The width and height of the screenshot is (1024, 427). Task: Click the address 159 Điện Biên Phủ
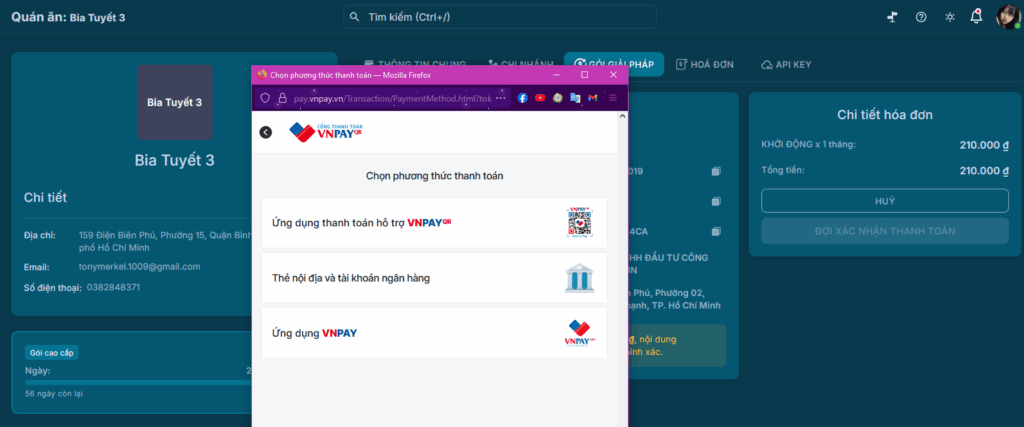(x=165, y=242)
